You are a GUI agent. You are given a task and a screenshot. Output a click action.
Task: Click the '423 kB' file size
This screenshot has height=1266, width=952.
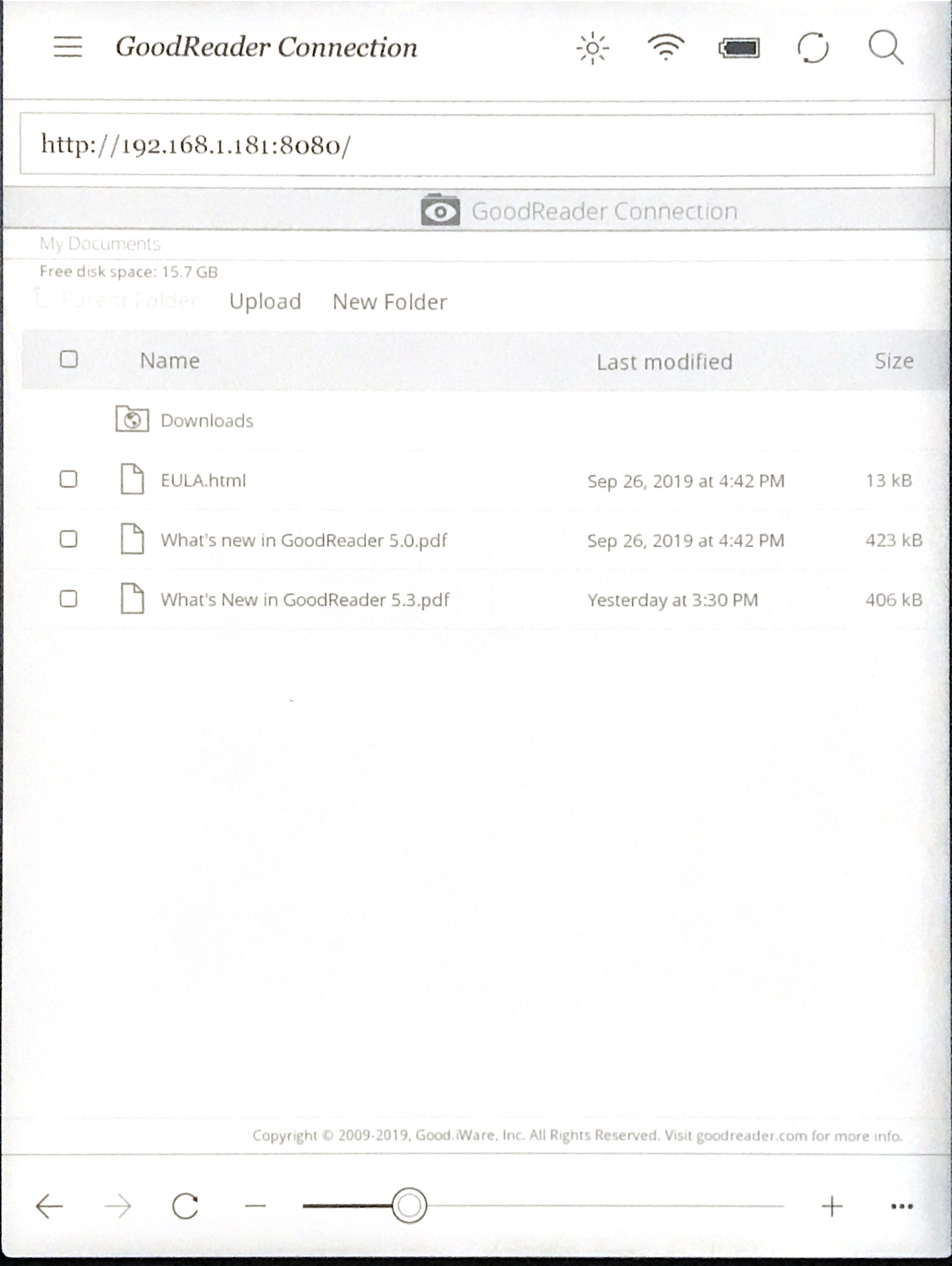(x=894, y=540)
